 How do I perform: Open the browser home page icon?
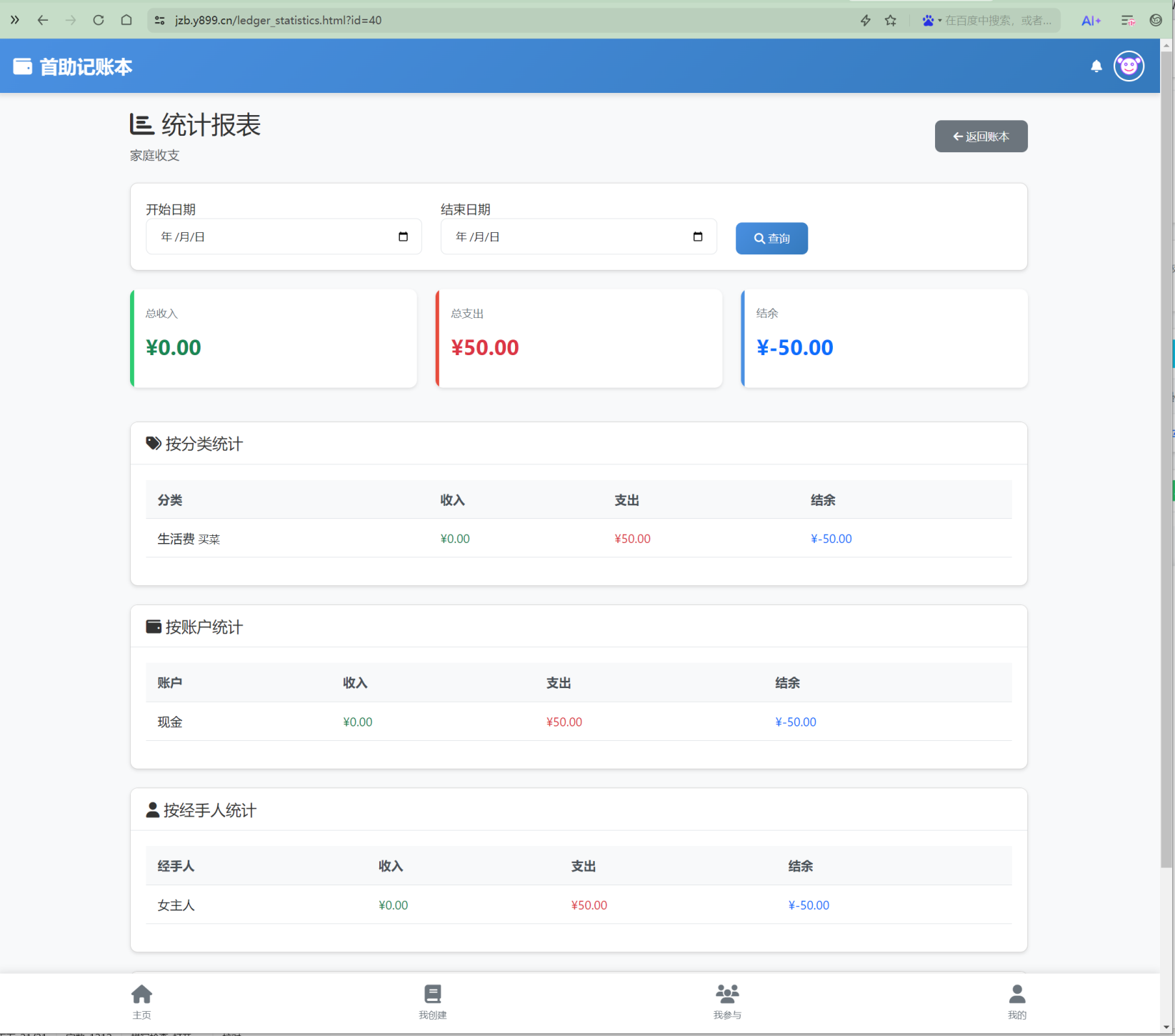(x=126, y=20)
